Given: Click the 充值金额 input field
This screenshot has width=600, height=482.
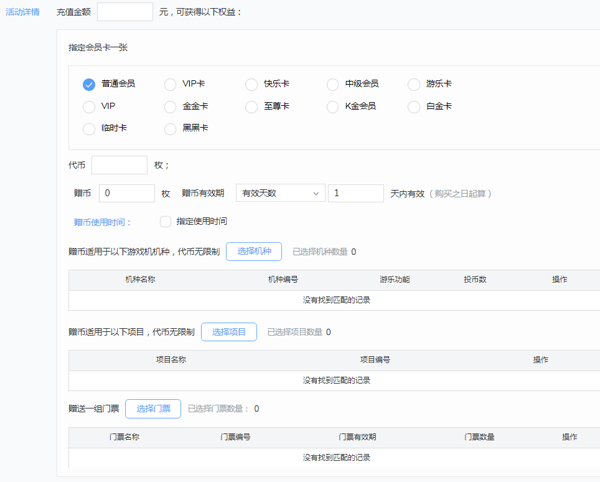Looking at the screenshot, I should click(125, 12).
